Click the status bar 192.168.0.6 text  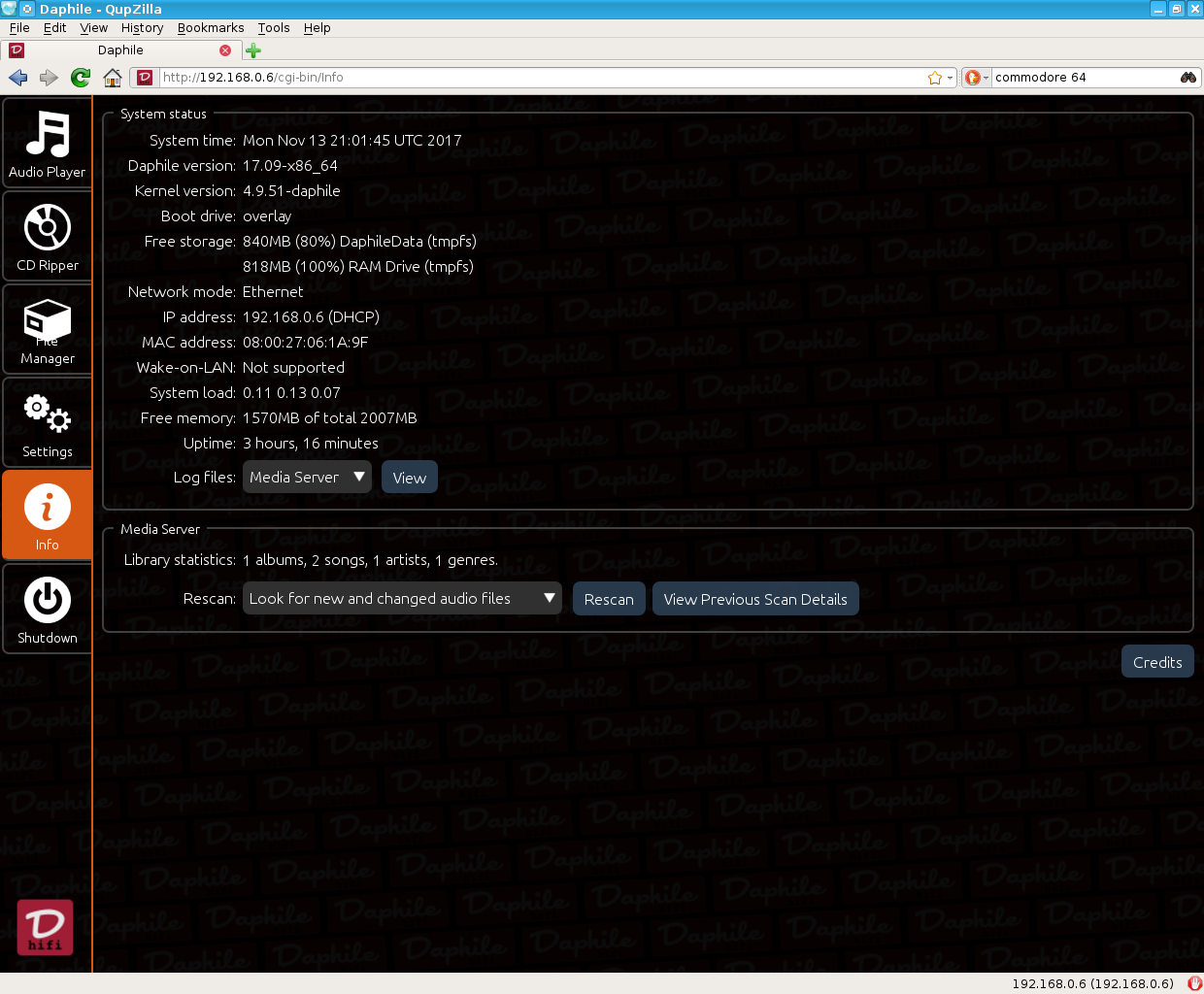(x=1092, y=983)
